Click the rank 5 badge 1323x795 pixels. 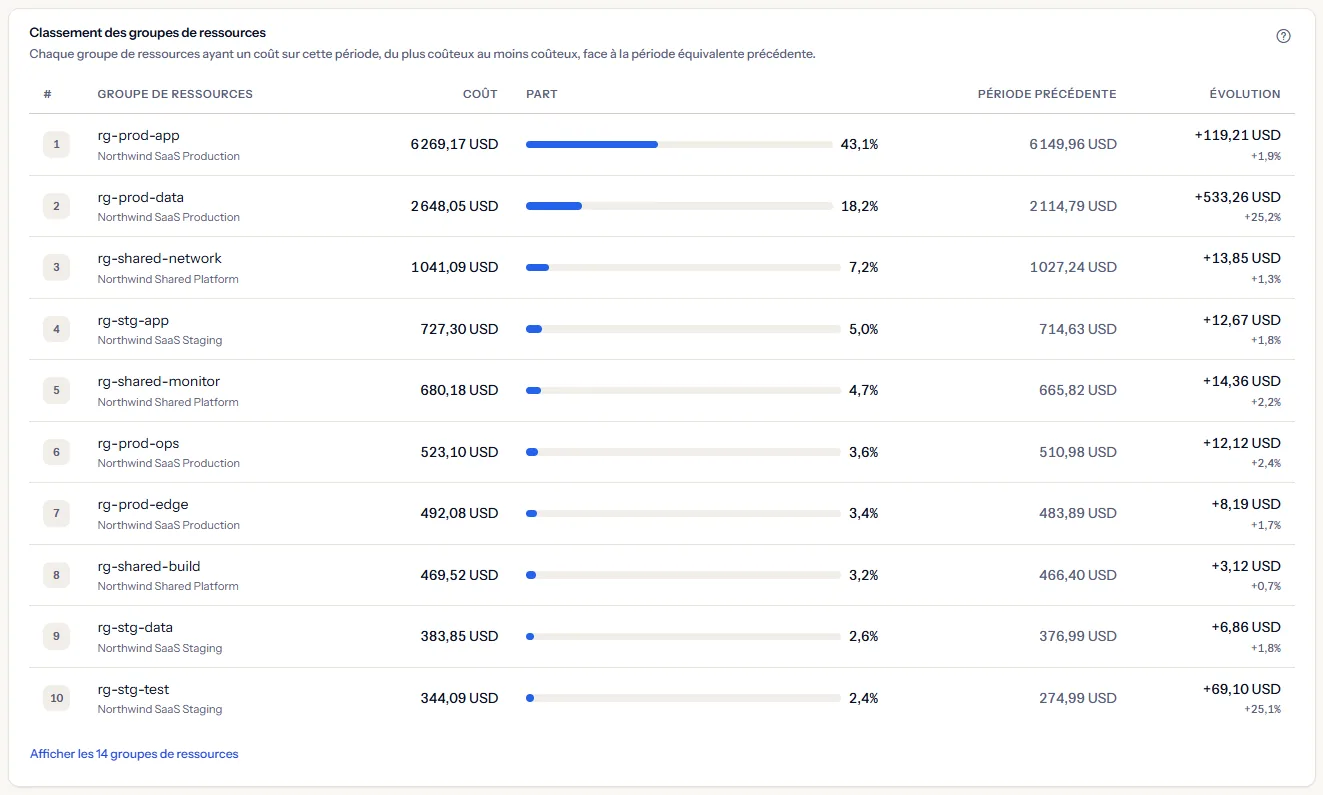[x=56, y=390]
